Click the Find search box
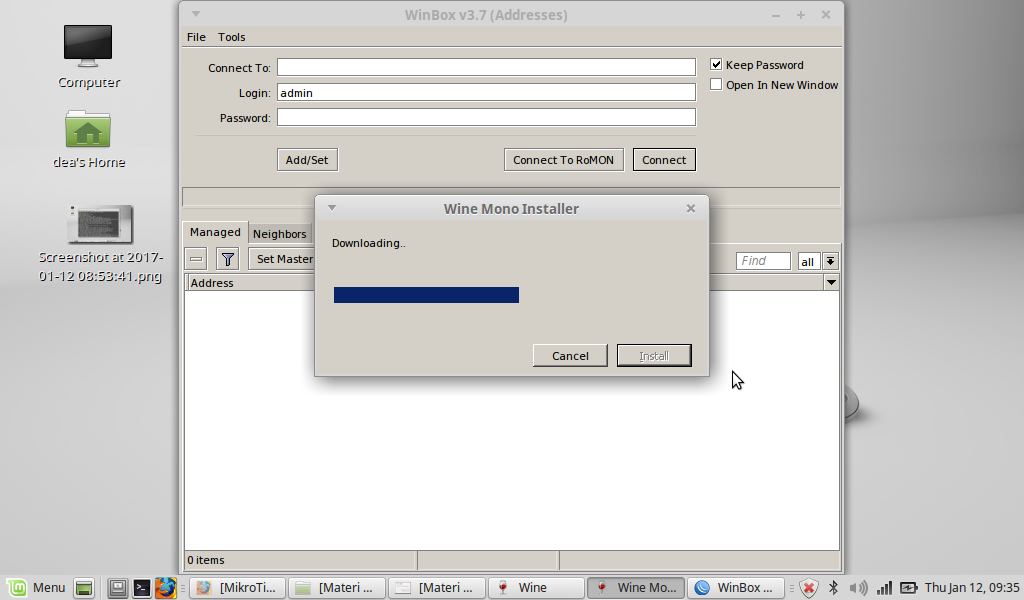The height and width of the screenshot is (600, 1024). [x=763, y=261]
